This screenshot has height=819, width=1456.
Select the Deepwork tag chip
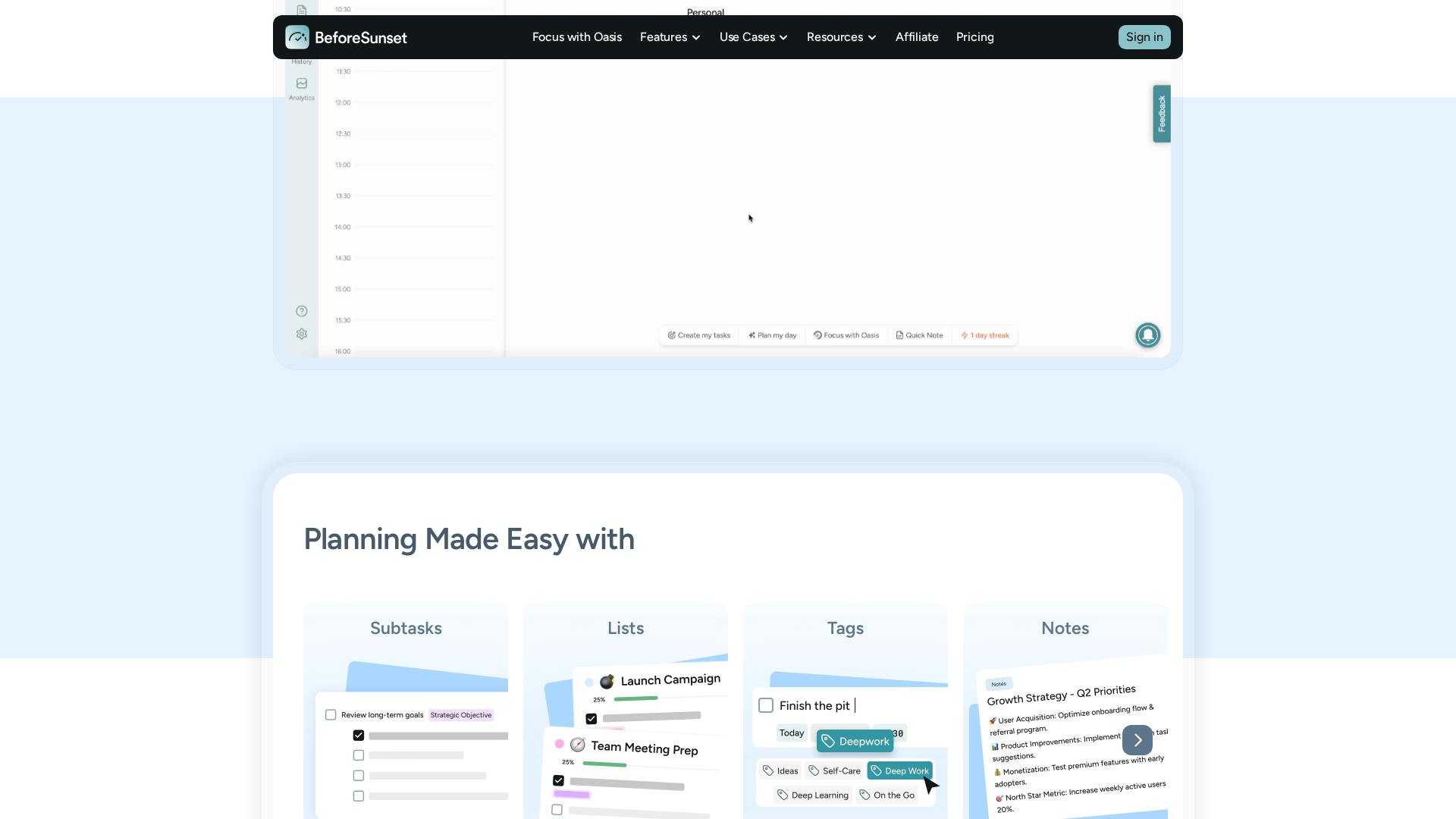pos(855,742)
